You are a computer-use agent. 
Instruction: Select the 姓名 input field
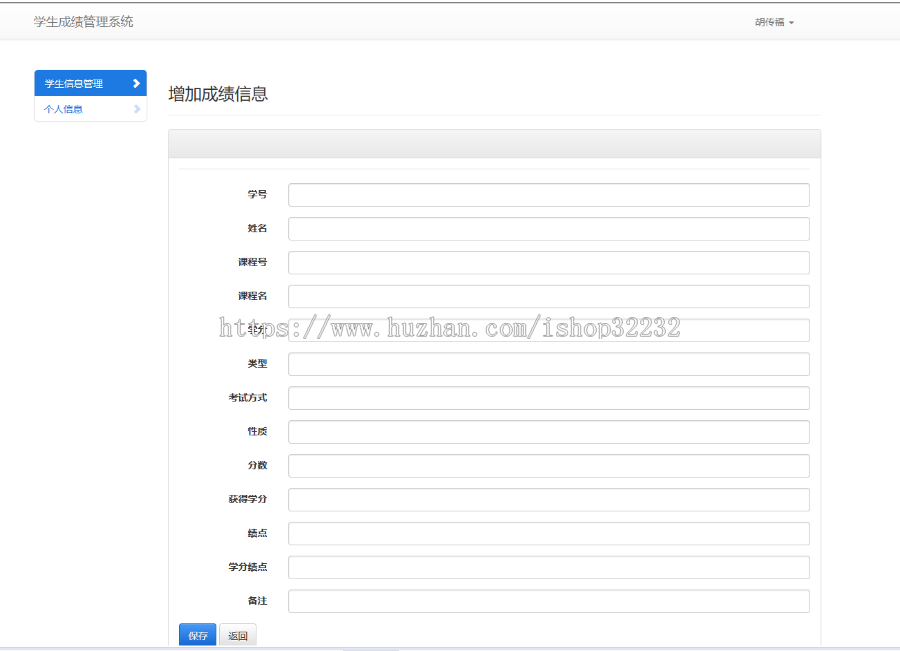tap(548, 228)
